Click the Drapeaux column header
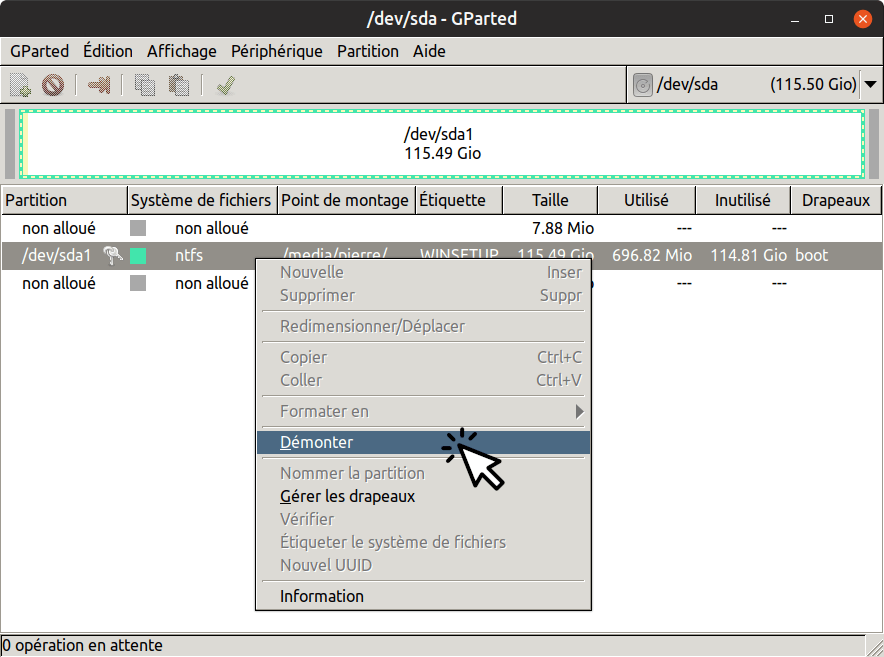 (x=836, y=200)
